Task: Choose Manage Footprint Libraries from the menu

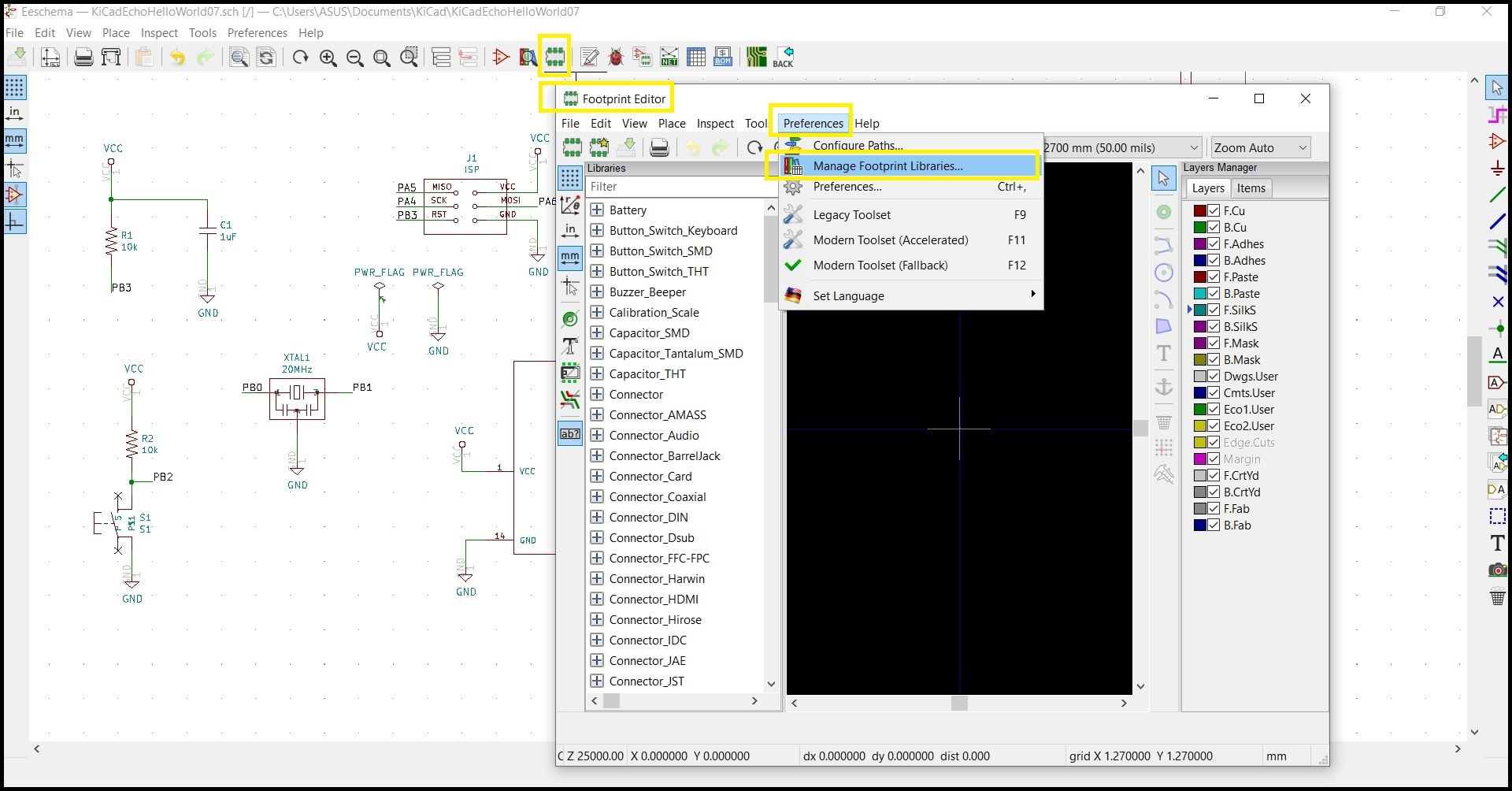Action: (x=888, y=166)
